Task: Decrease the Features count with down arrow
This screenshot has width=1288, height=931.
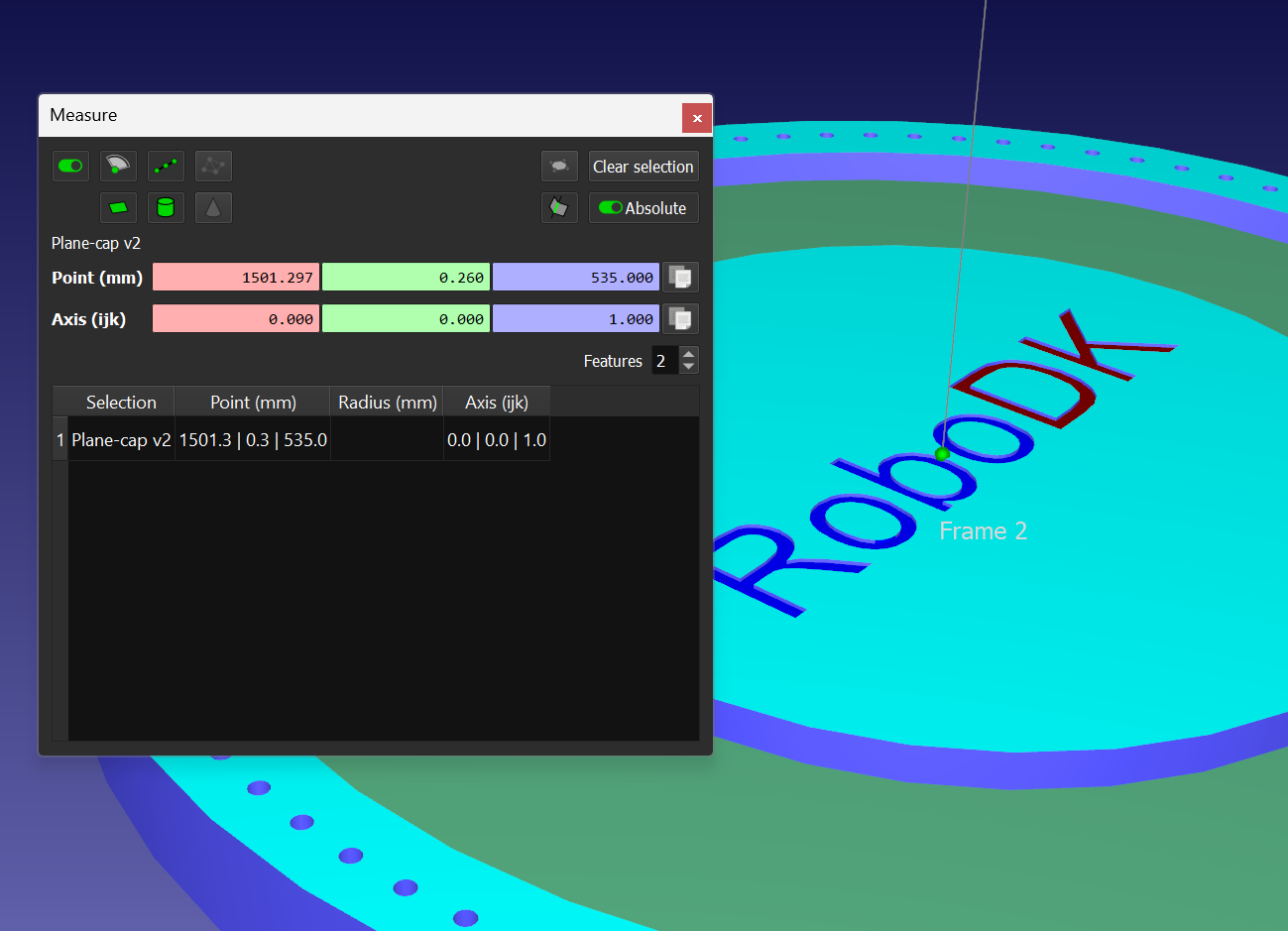Action: click(x=689, y=367)
